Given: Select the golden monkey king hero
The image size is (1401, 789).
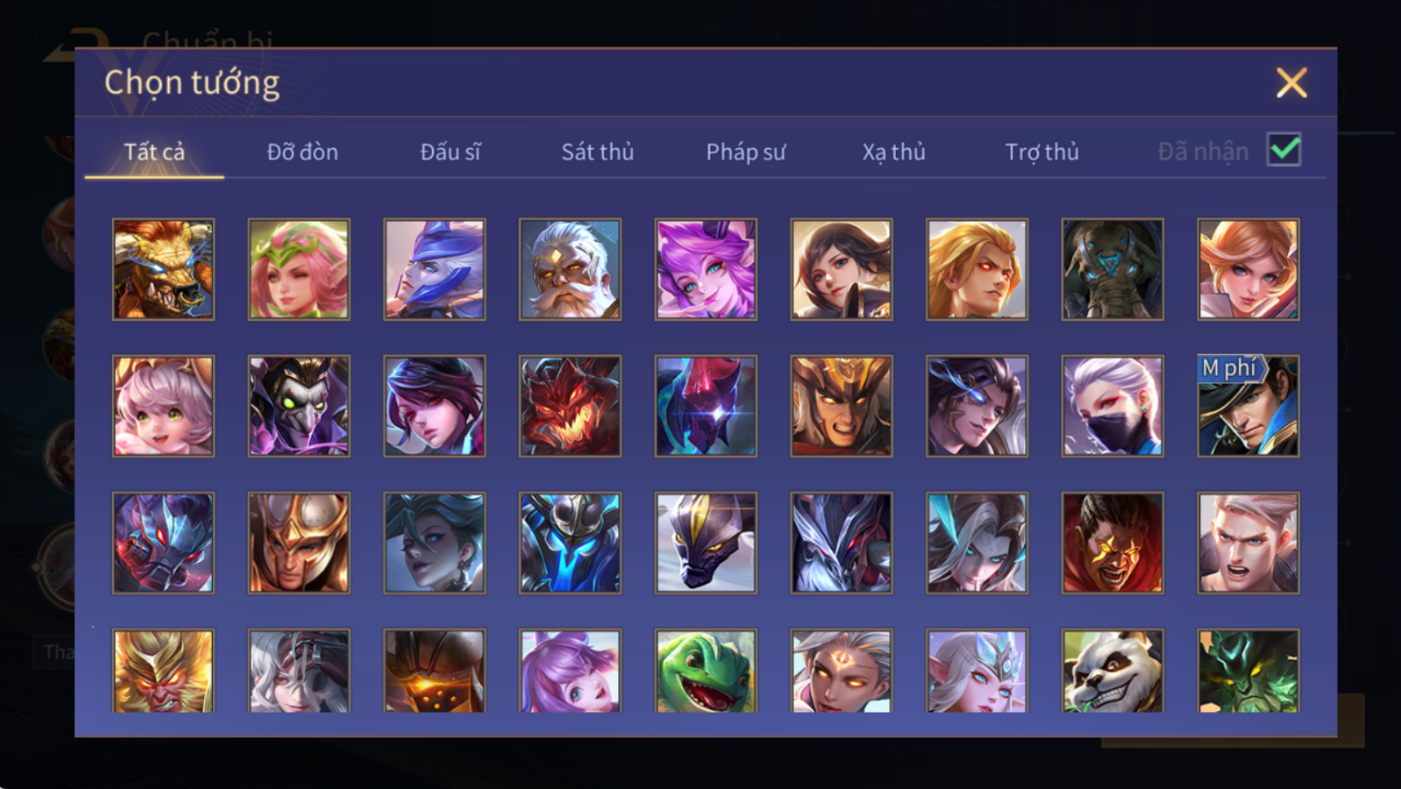Looking at the screenshot, I should point(163,671).
